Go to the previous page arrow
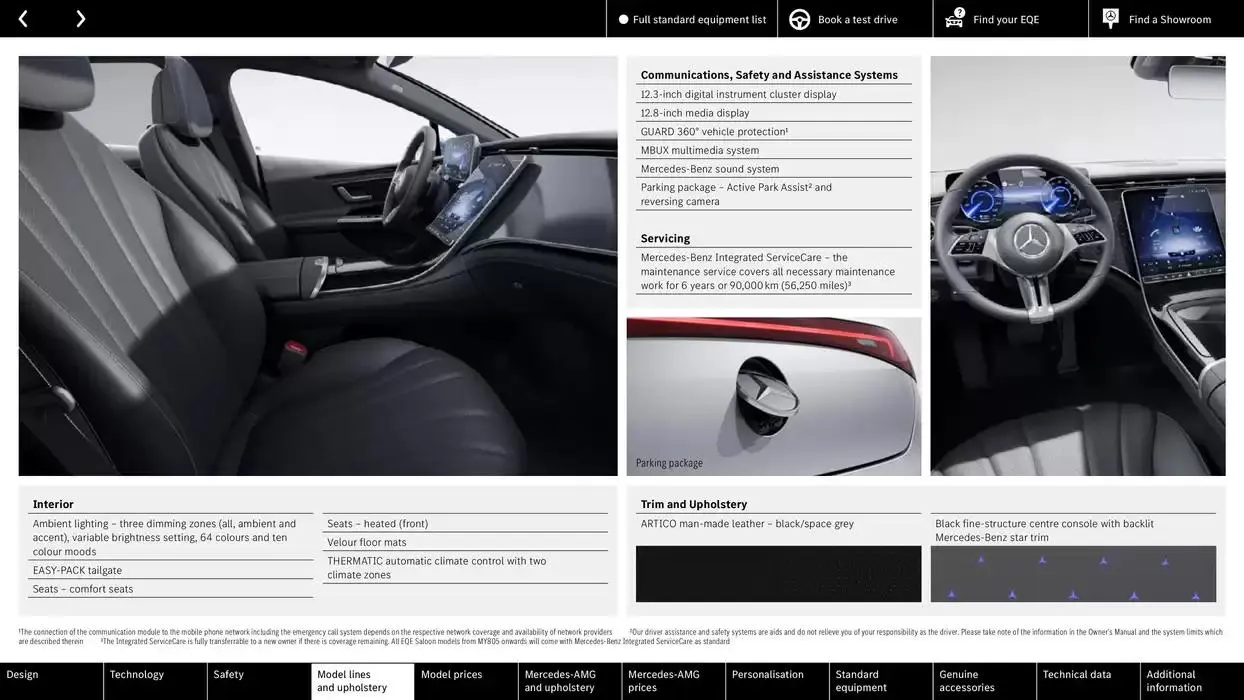 (23, 19)
